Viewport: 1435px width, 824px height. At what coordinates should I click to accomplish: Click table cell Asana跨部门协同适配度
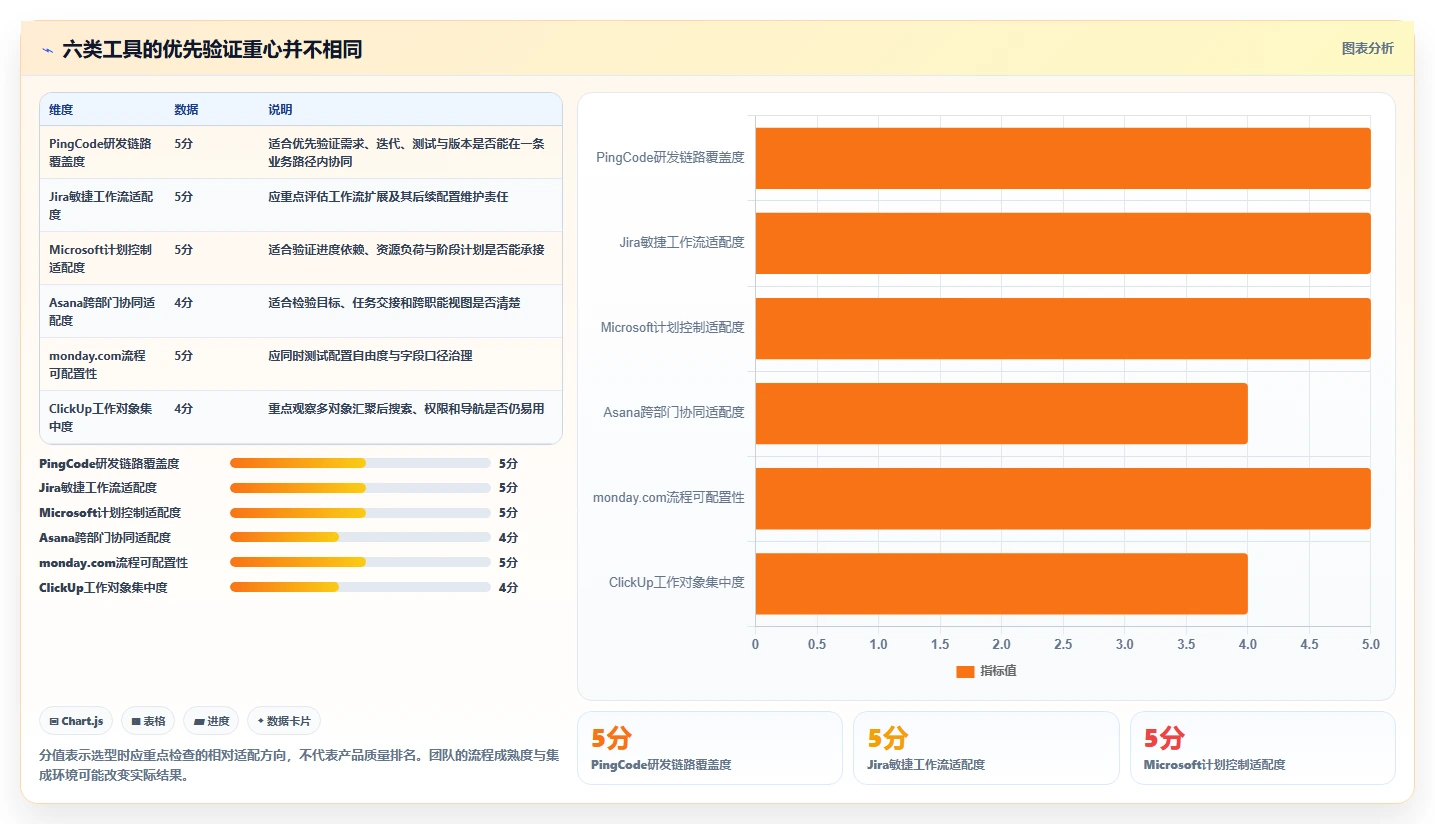click(x=101, y=311)
